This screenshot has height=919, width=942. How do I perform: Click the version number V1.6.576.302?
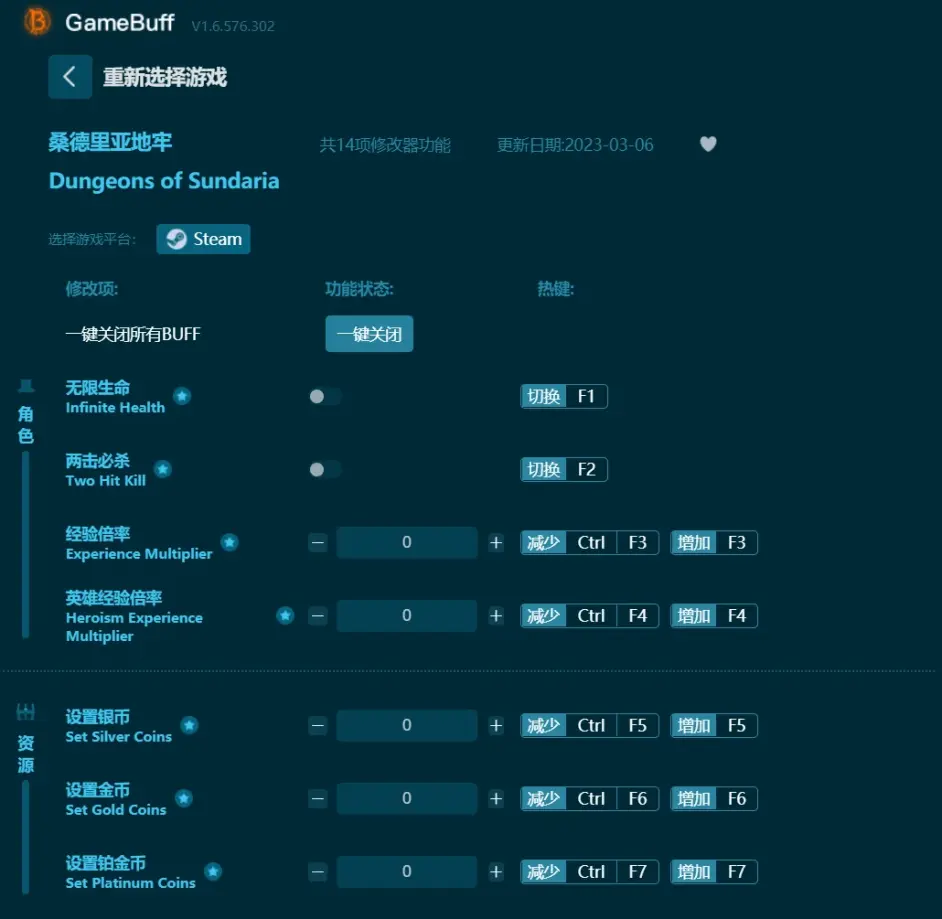coord(233,26)
